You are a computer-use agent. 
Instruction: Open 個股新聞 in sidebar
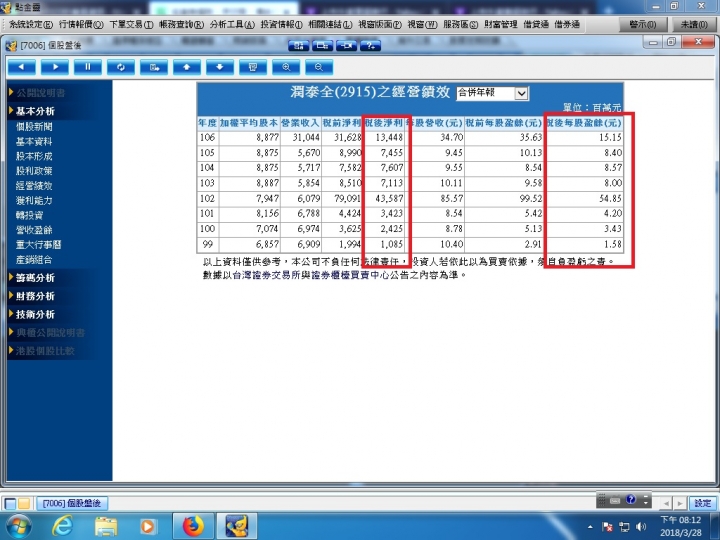pos(34,126)
